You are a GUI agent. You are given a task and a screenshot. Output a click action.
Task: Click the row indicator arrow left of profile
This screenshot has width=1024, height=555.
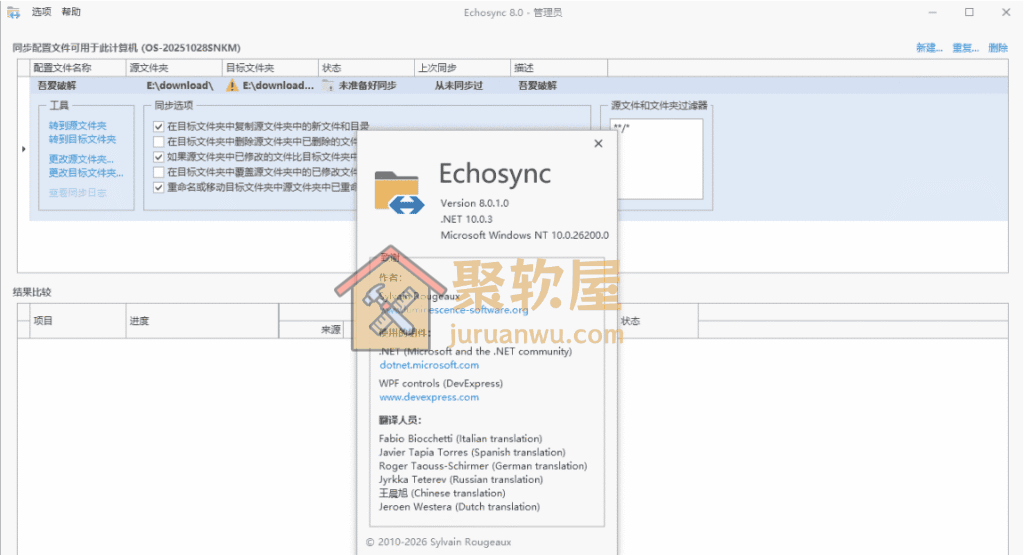[x=24, y=149]
